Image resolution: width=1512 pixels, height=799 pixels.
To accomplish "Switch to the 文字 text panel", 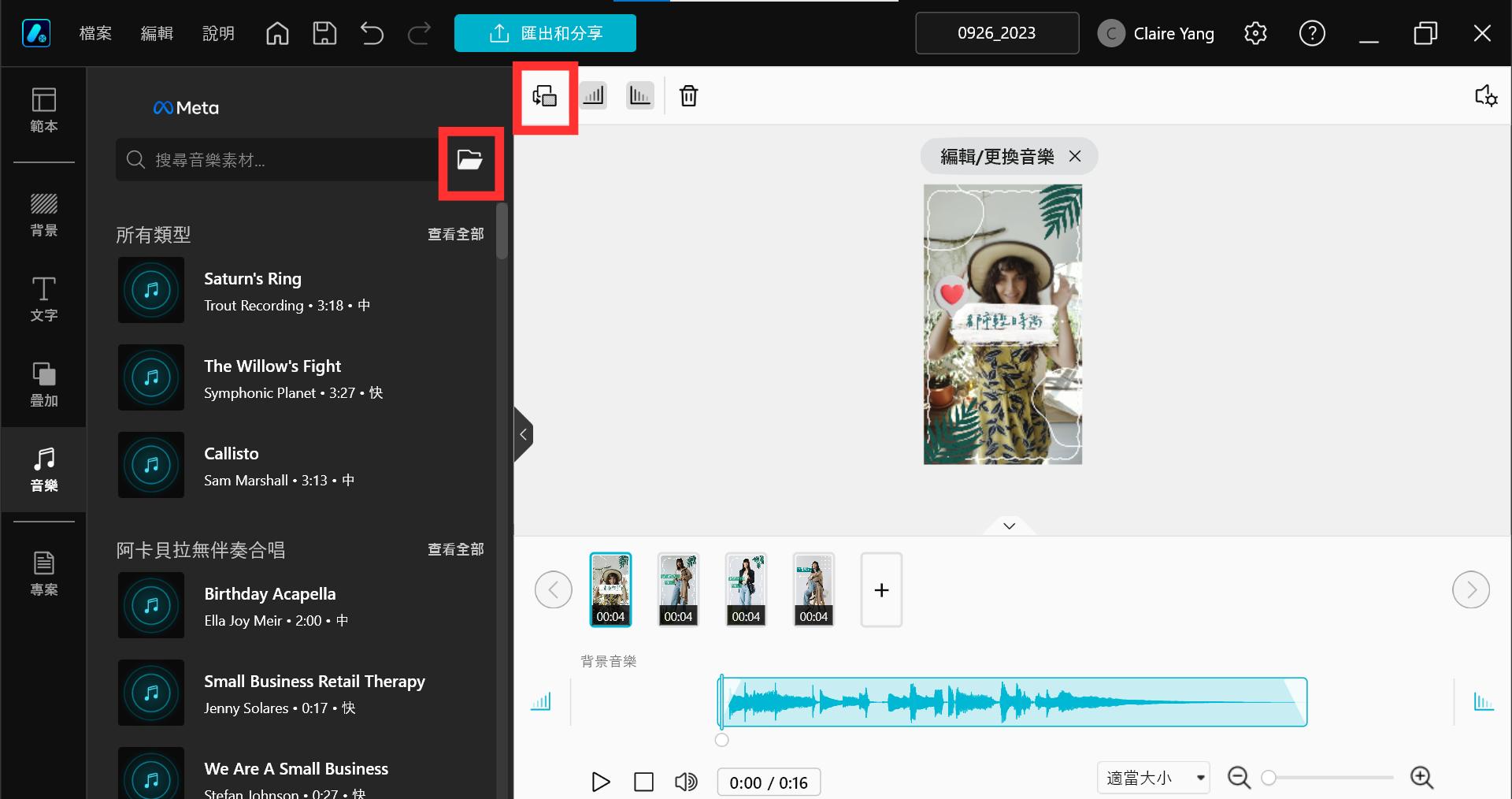I will coord(43,299).
